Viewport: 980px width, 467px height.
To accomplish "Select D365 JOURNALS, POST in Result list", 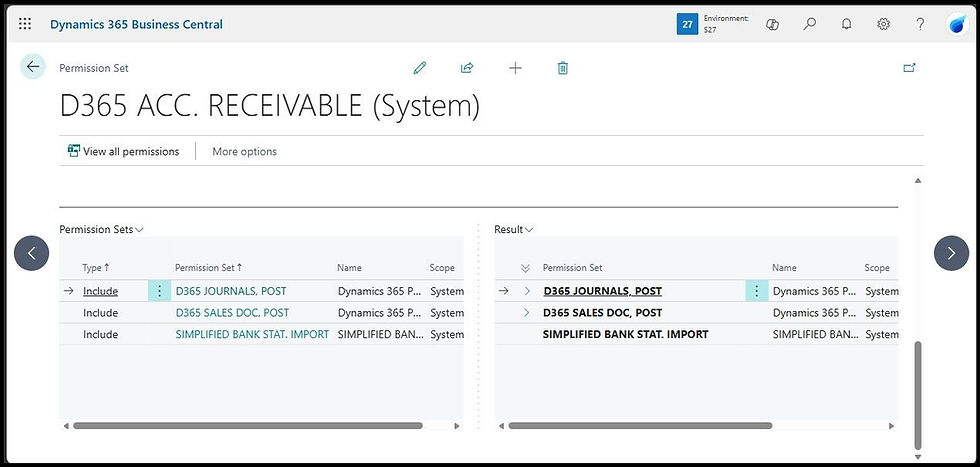I will coord(602,291).
